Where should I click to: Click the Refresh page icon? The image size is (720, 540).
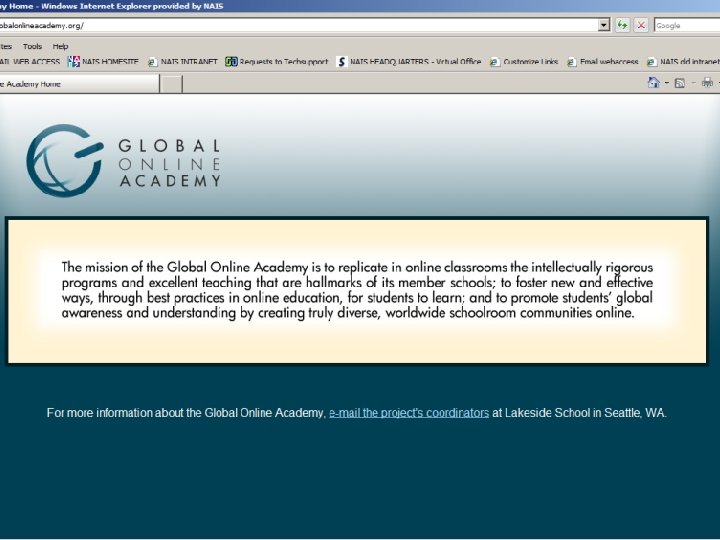(622, 25)
